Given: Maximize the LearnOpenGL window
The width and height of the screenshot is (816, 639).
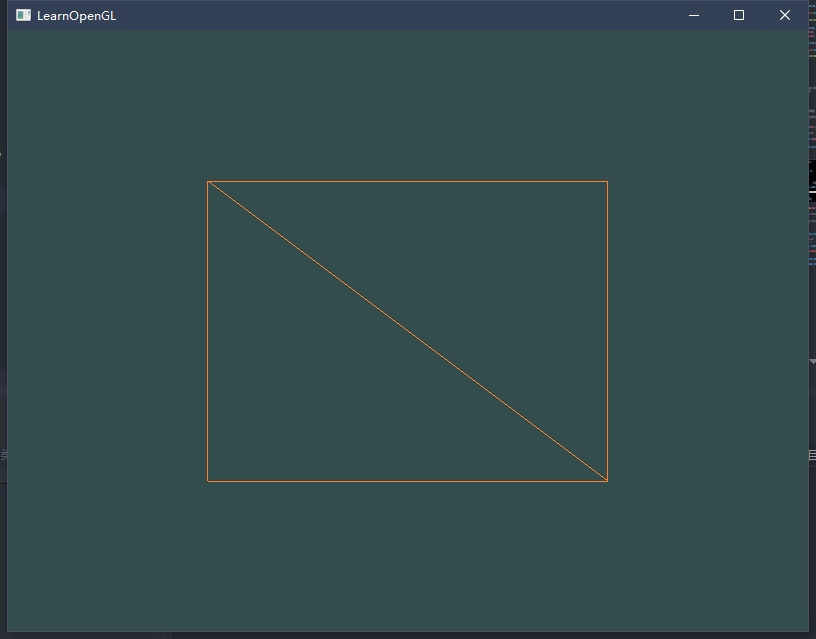Looking at the screenshot, I should point(739,15).
